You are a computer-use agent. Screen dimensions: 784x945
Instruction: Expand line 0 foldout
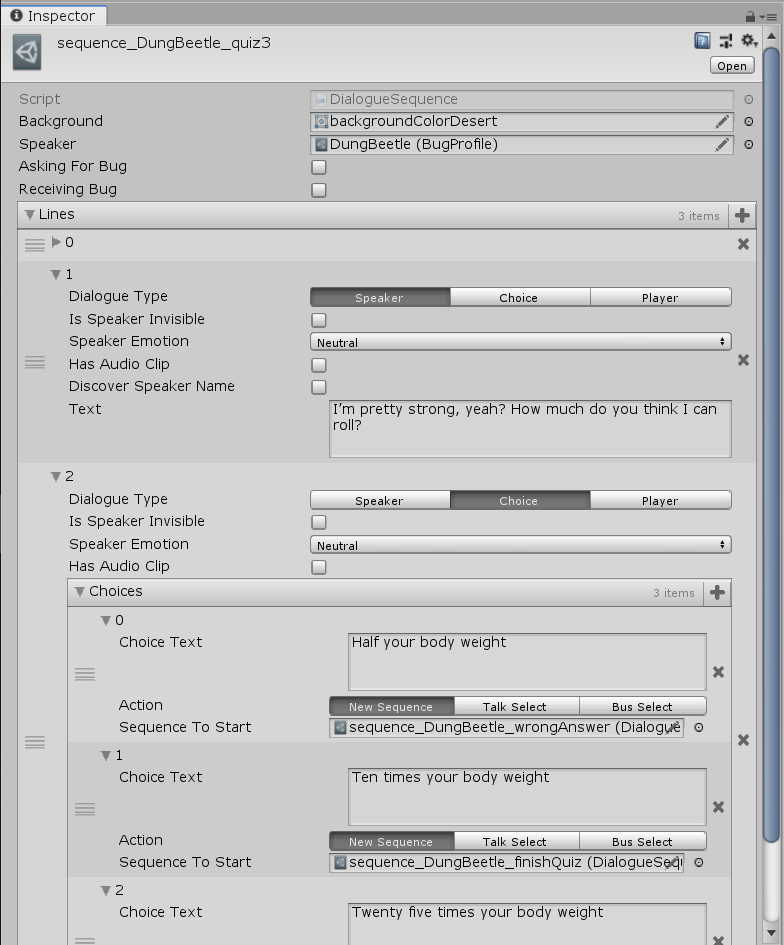click(56, 242)
